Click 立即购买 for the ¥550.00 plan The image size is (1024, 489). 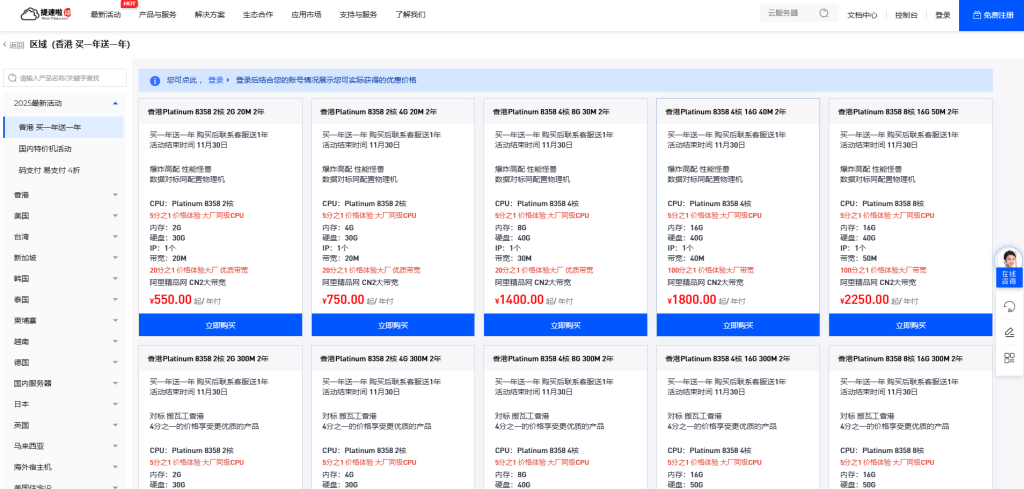pyautogui.click(x=221, y=325)
